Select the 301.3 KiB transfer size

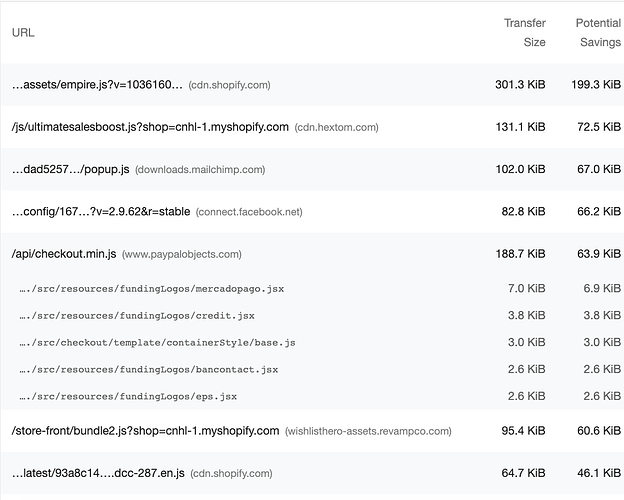click(x=520, y=84)
